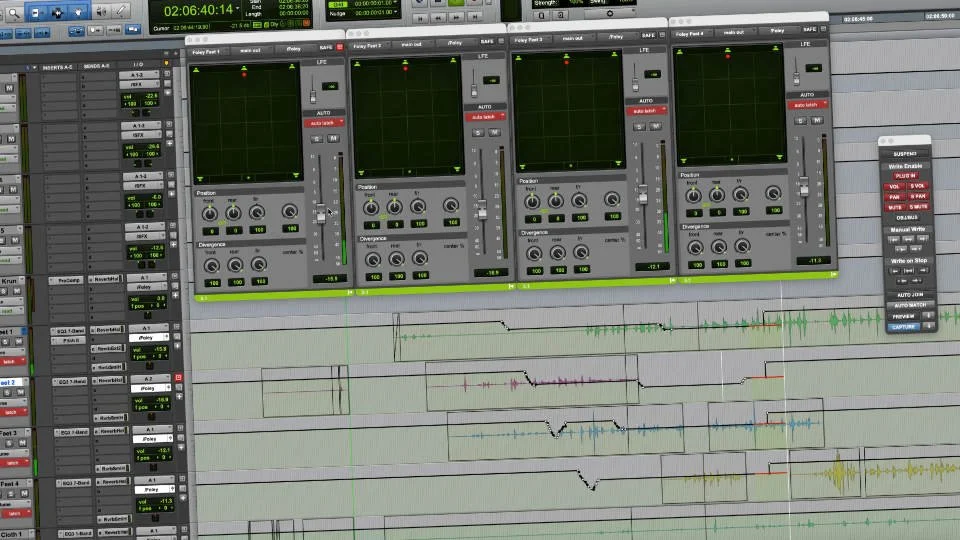Image resolution: width=960 pixels, height=540 pixels.
Task: Click the EQ3 7-Band insert on Feet 3 track
Action: click(73, 432)
